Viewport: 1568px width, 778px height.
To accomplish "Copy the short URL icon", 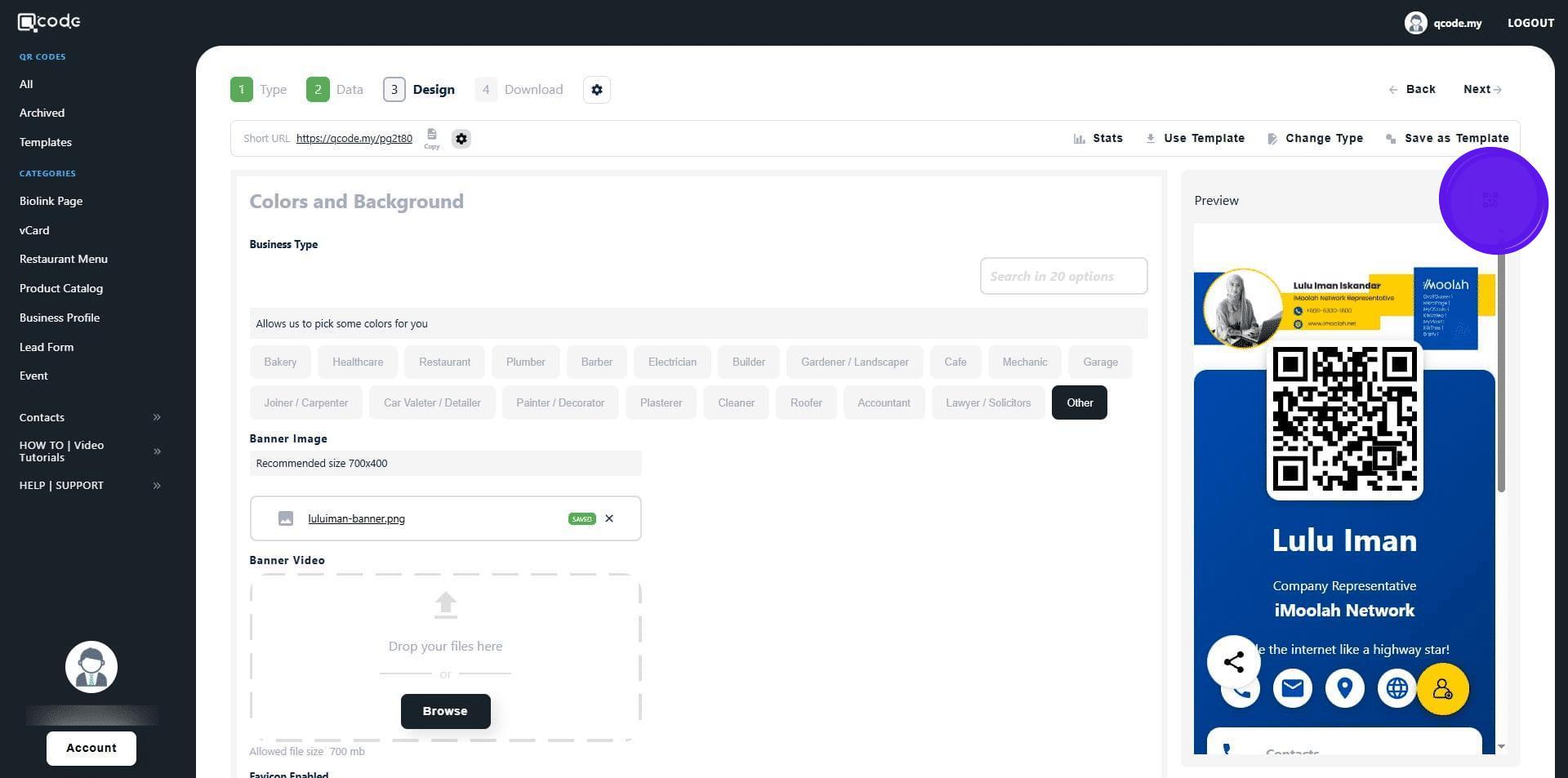I will click(x=431, y=136).
